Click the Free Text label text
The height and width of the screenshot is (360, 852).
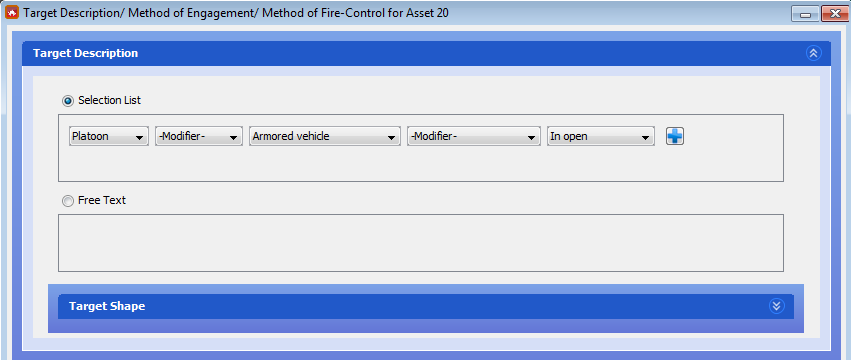[x=102, y=200]
